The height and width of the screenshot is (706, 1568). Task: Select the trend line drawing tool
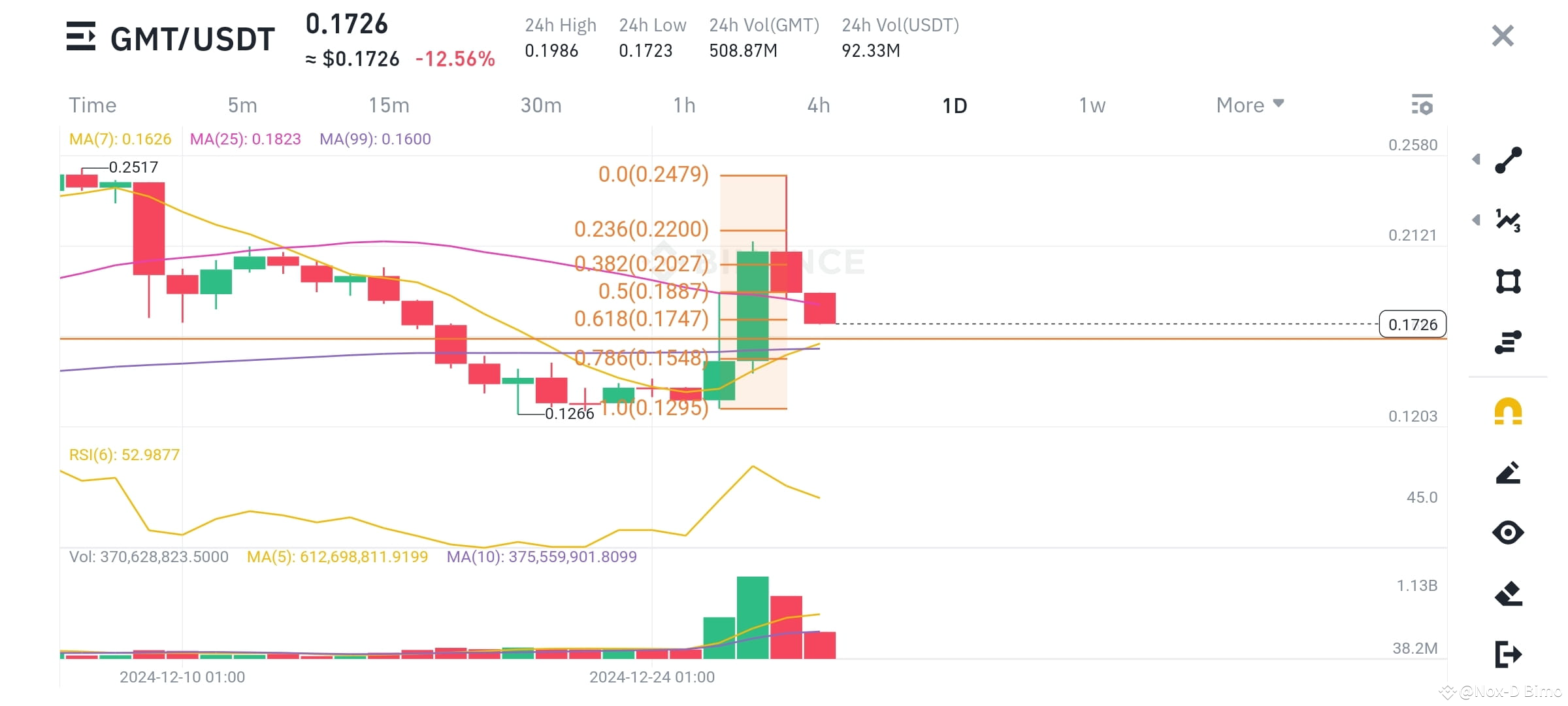1508,159
